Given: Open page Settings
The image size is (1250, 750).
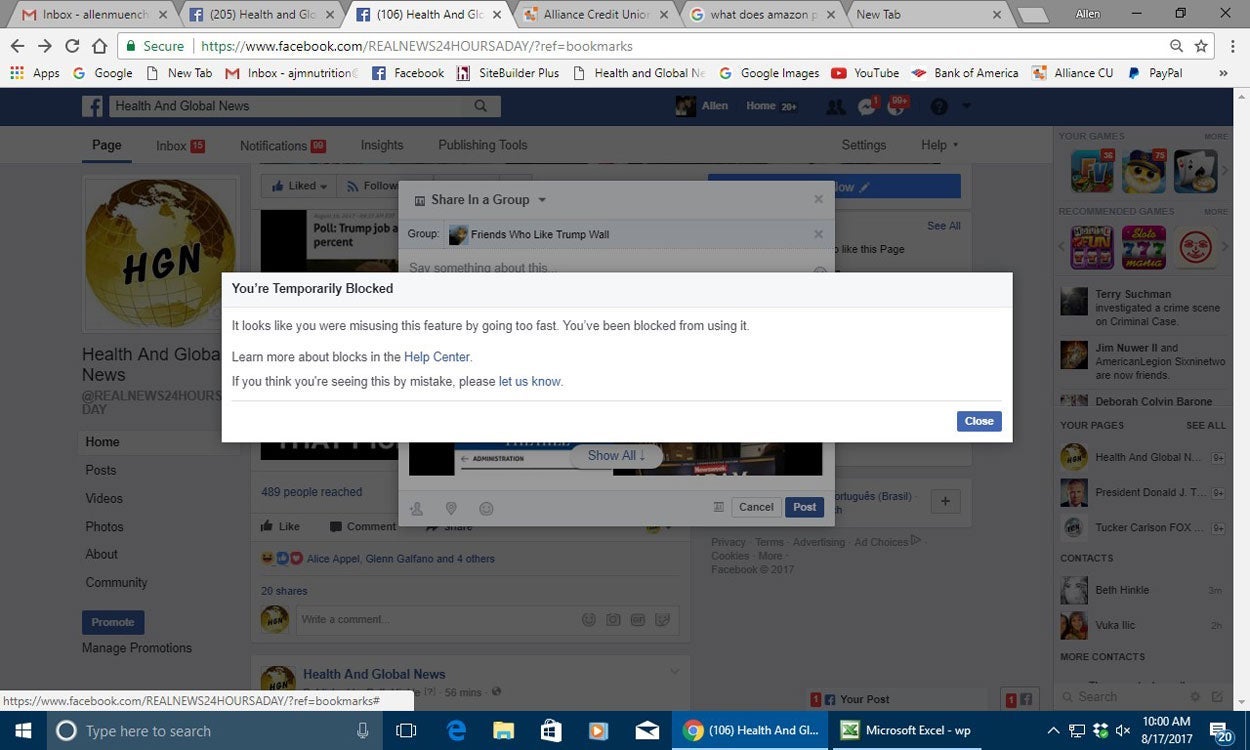Looking at the screenshot, I should click(864, 145).
